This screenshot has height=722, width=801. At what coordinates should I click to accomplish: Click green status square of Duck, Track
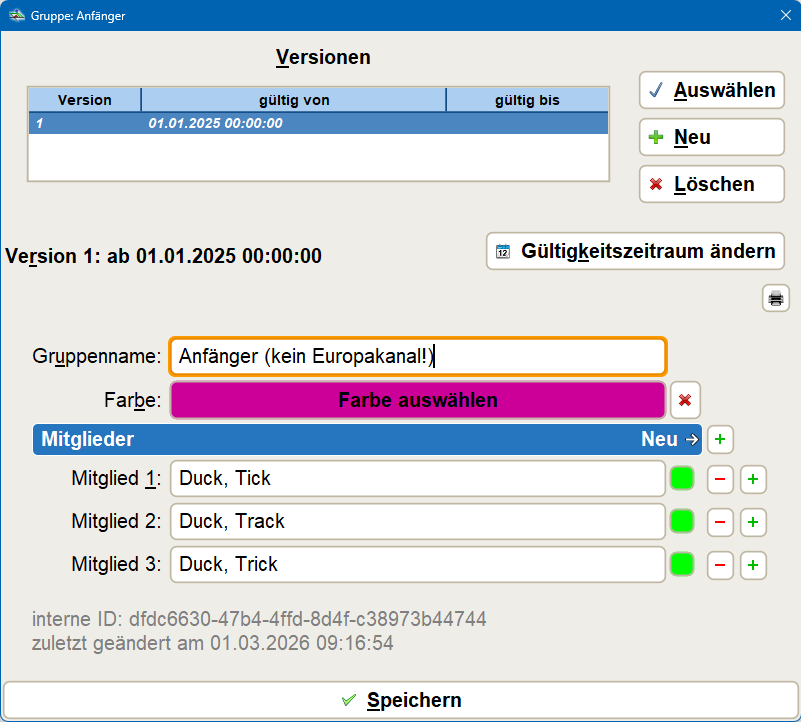point(682,522)
